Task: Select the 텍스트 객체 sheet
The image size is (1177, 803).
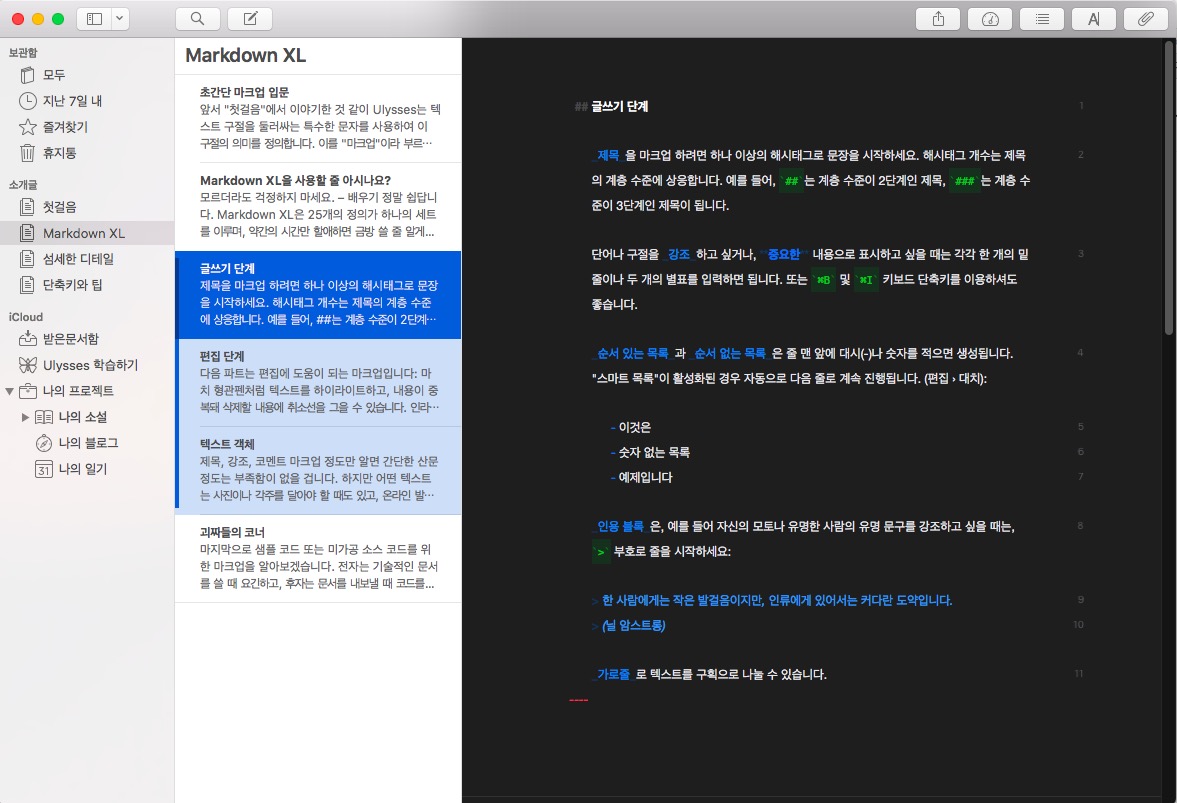Action: click(318, 470)
